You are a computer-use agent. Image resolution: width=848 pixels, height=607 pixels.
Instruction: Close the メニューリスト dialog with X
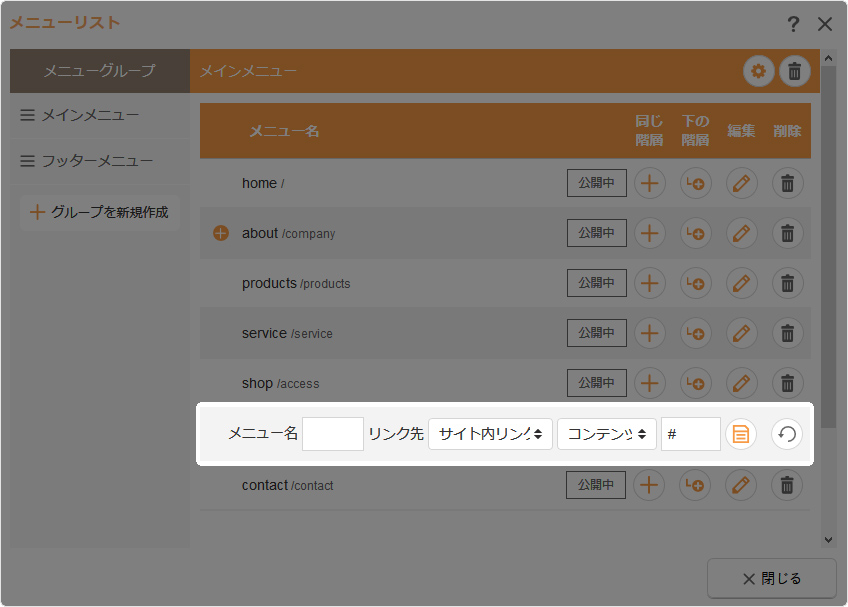click(x=825, y=24)
